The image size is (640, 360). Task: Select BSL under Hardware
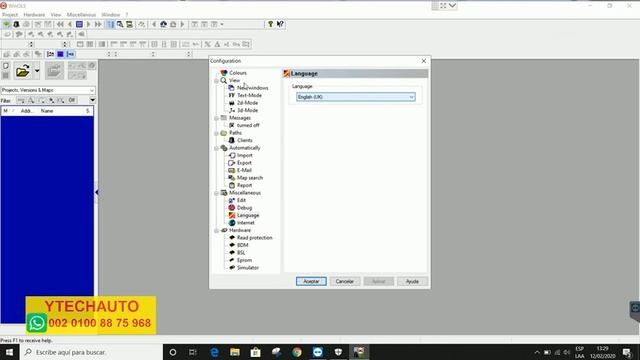241,252
